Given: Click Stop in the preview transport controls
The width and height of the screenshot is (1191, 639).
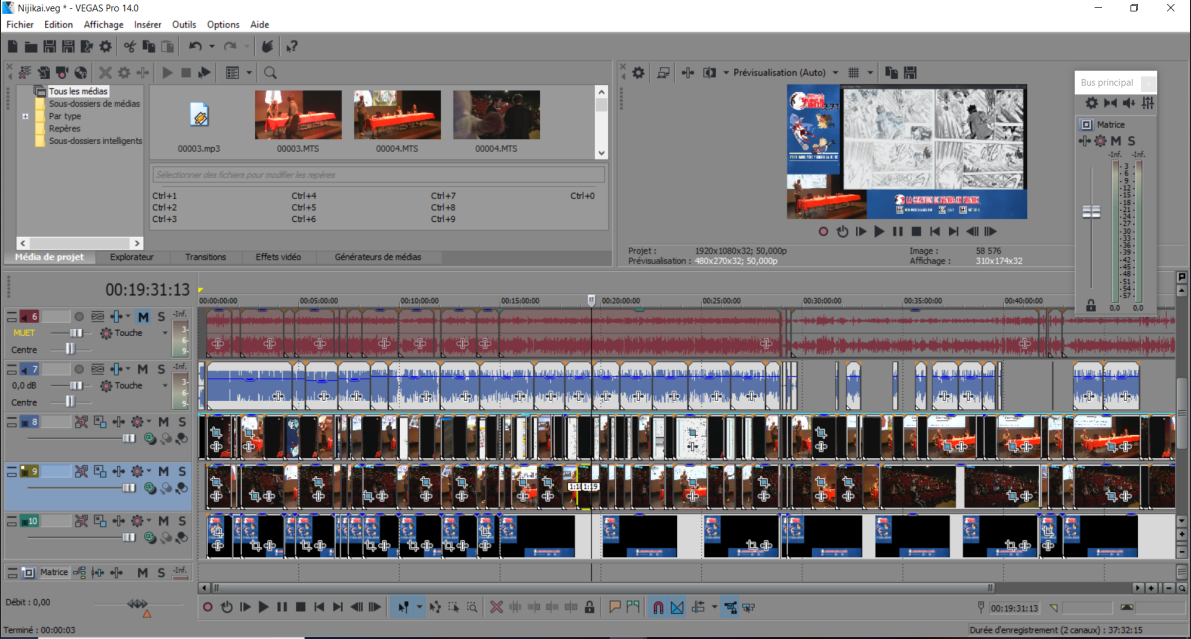Looking at the screenshot, I should click(x=916, y=232).
